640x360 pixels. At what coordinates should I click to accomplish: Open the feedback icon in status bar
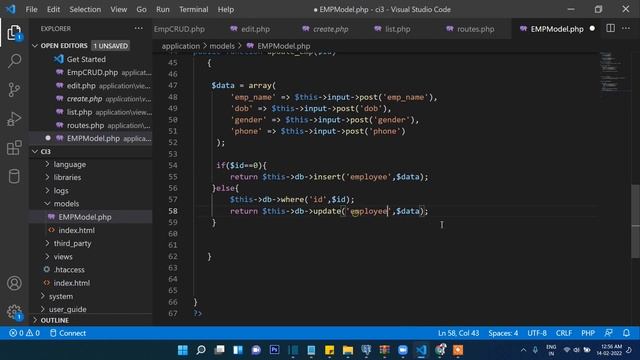point(608,333)
